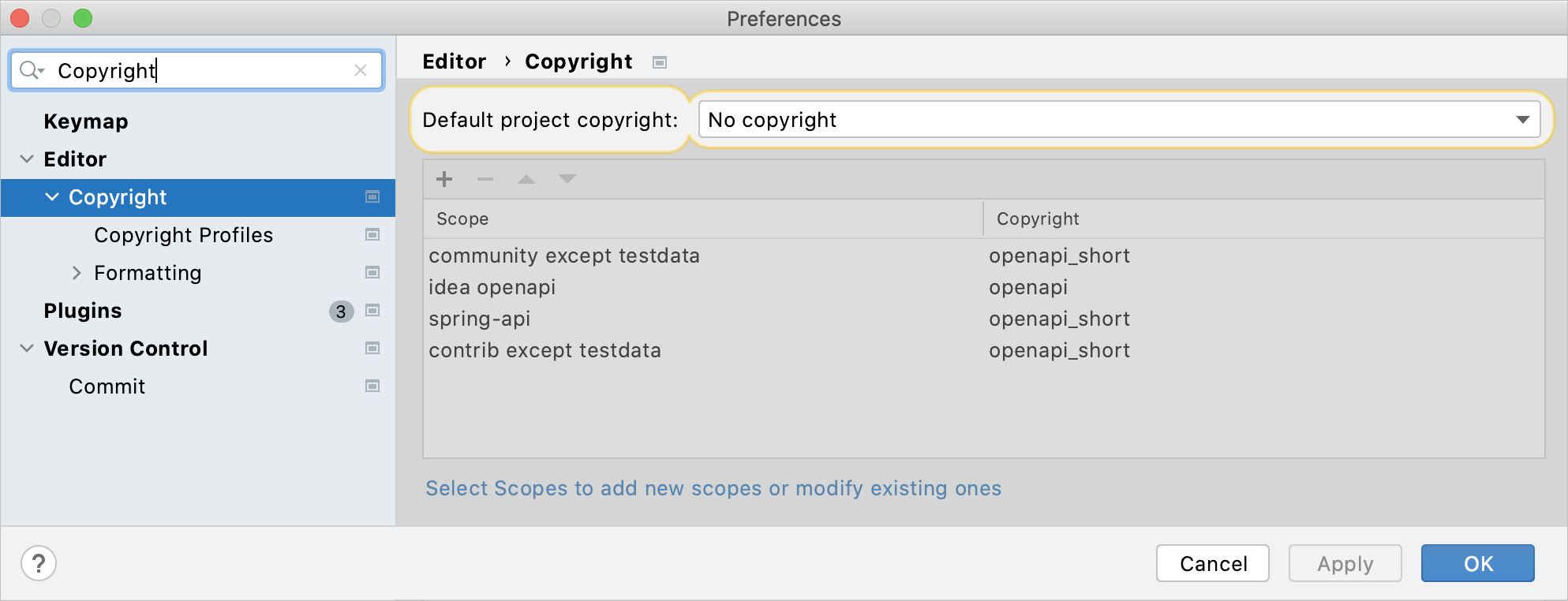1568x601 pixels.
Task: Apply the copyright settings changes
Action: click(x=1345, y=563)
